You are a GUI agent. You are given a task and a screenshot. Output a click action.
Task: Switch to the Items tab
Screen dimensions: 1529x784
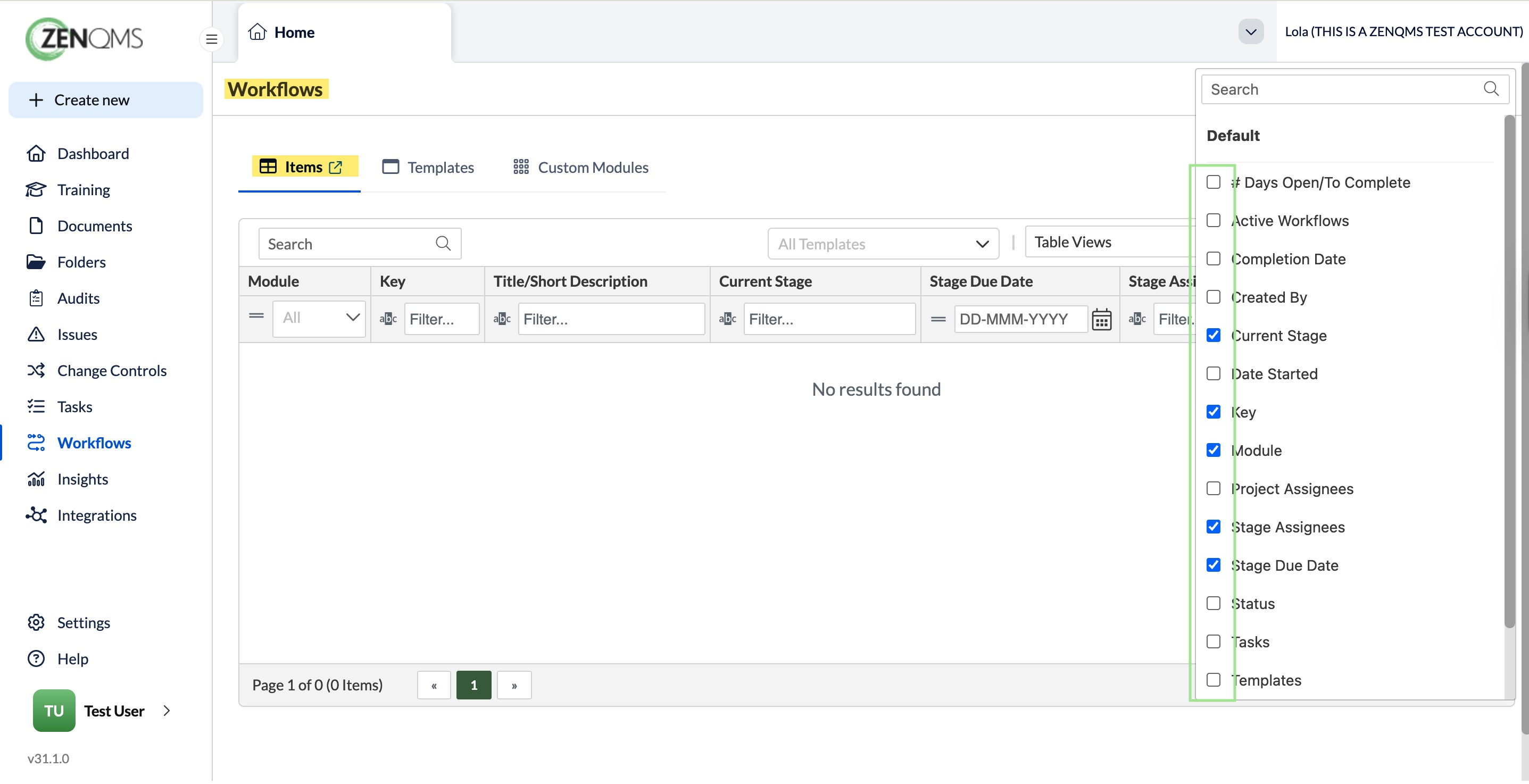300,168
